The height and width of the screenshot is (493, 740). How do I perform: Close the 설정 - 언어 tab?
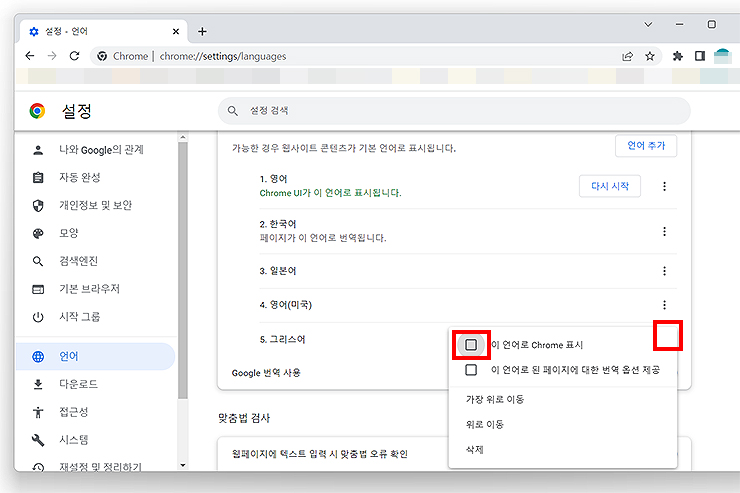click(x=176, y=32)
